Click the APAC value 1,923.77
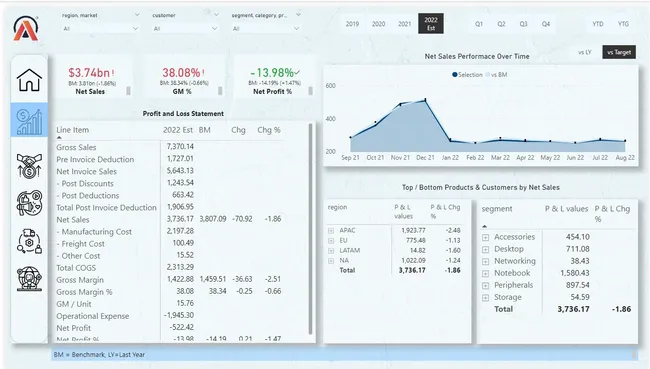Viewport: 650px width, 369px height. click(x=413, y=231)
